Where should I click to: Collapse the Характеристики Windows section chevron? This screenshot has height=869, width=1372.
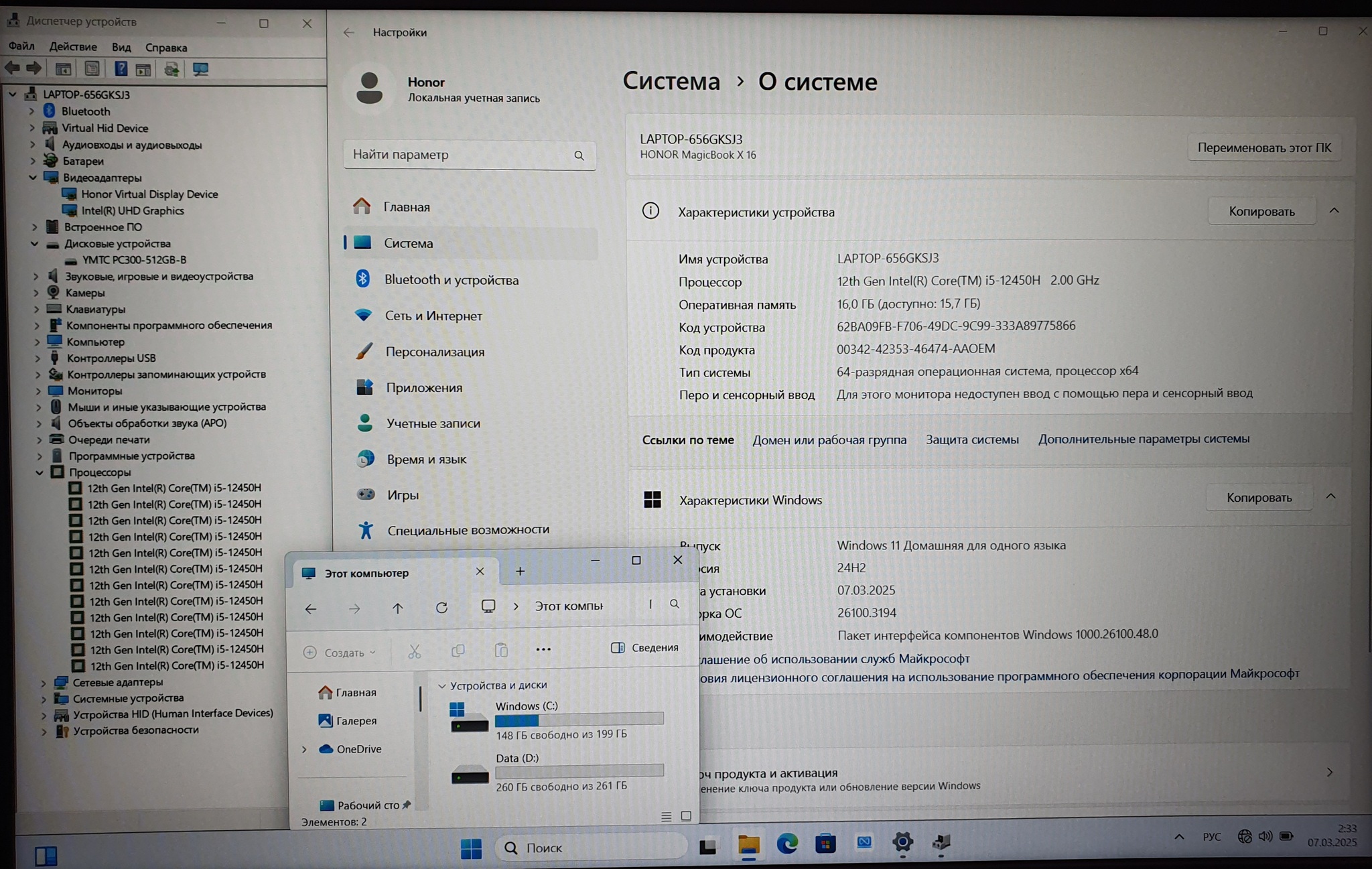point(1330,497)
